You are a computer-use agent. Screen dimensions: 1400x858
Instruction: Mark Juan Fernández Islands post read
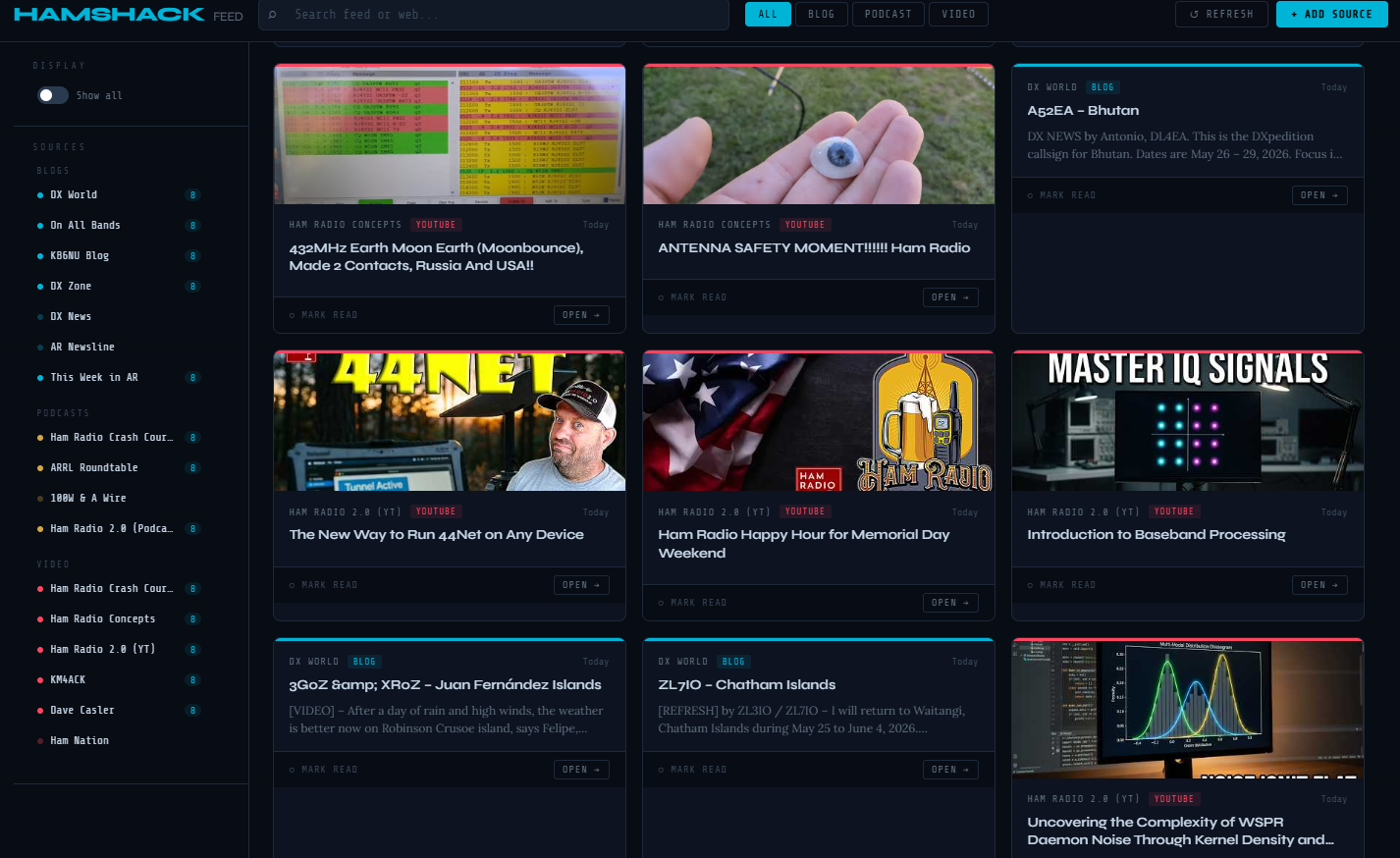tap(324, 770)
